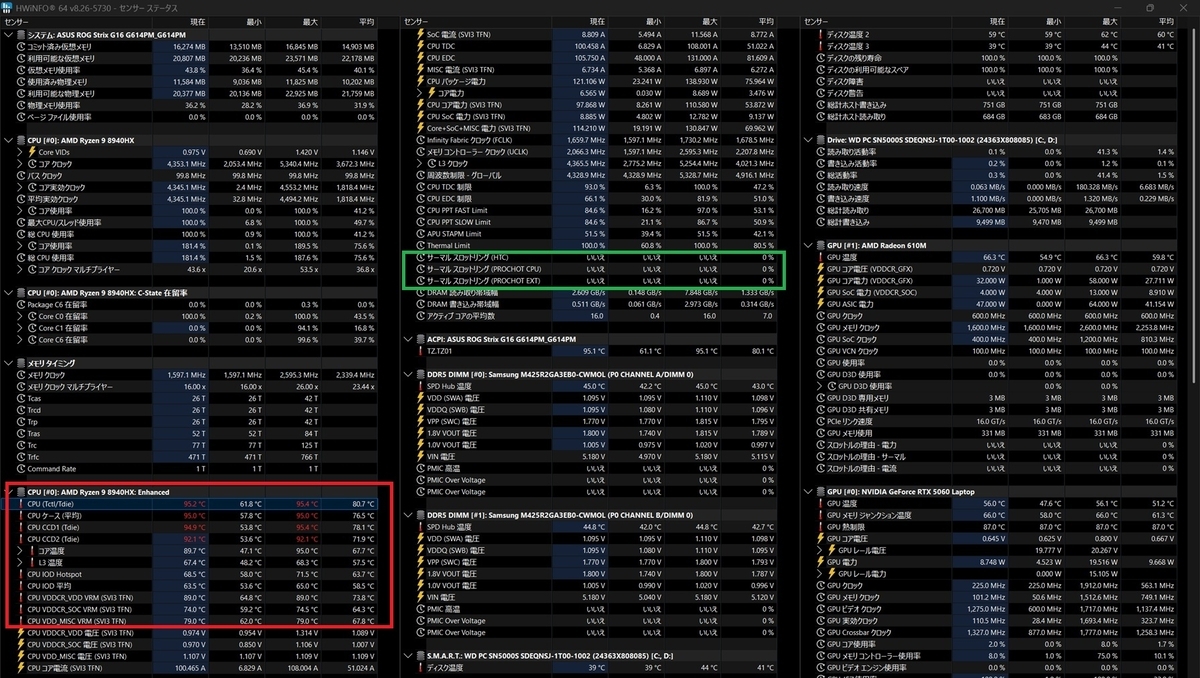Click the icon beside サーマル スロットリング (HTC)
The width and height of the screenshot is (1200, 678).
point(420,257)
